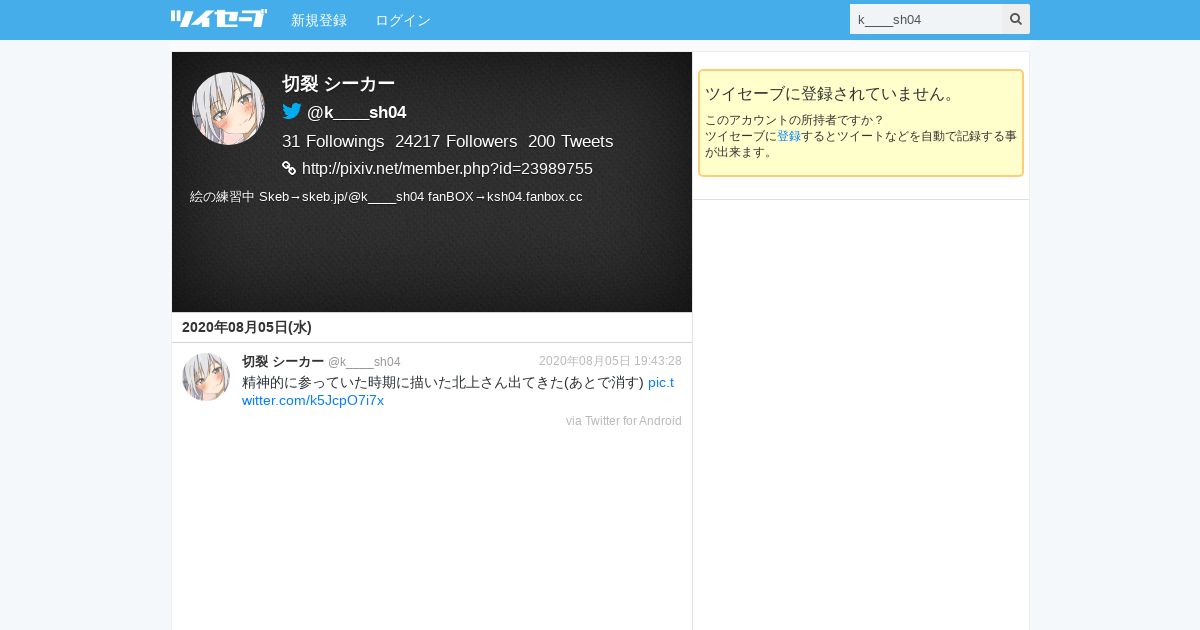Open the tweet author's small avatar
The height and width of the screenshot is (630, 1200).
click(x=206, y=377)
